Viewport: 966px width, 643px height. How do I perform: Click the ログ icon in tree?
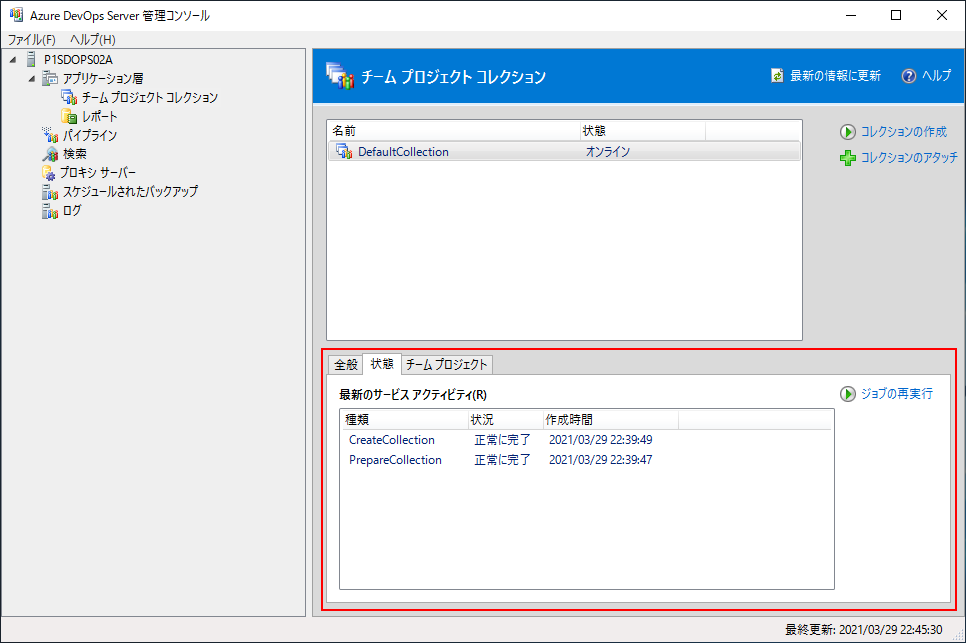pos(51,211)
